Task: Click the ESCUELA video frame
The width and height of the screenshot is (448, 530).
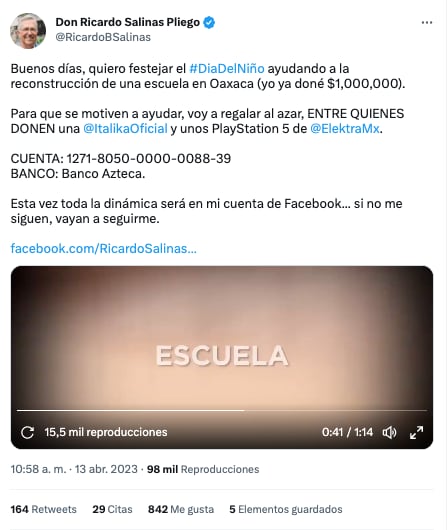Action: pos(222,338)
